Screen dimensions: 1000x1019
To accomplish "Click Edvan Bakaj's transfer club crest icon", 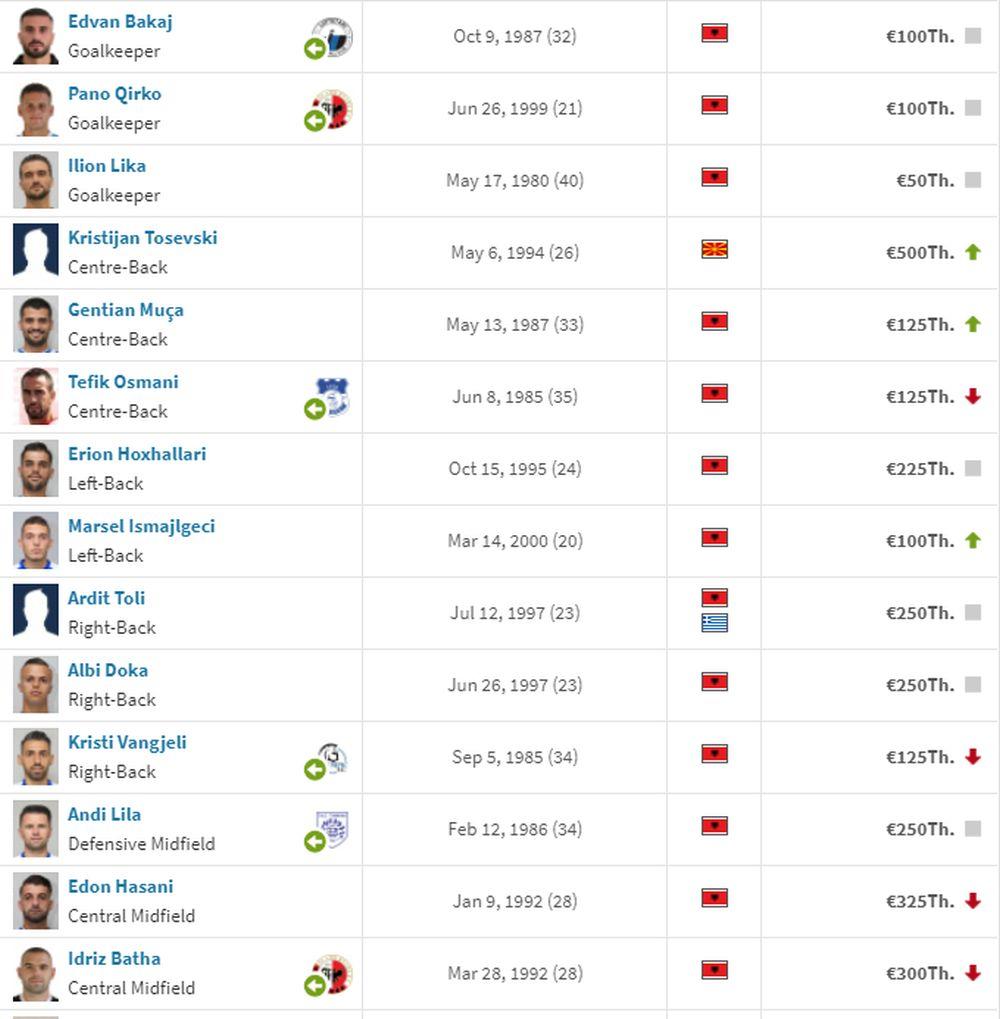I will 331,37.
